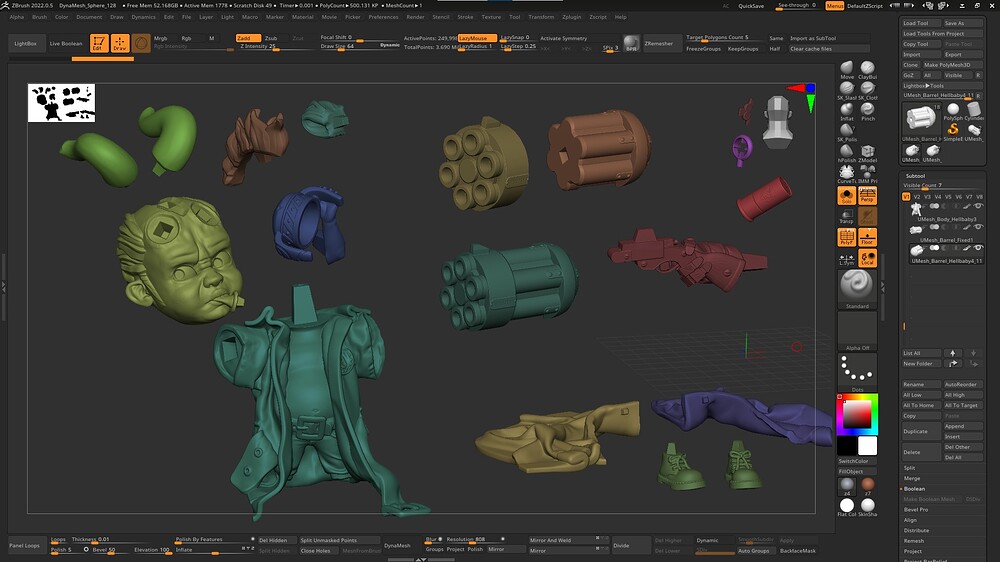Click QuickSave
1000x562 pixels.
tap(751, 6)
